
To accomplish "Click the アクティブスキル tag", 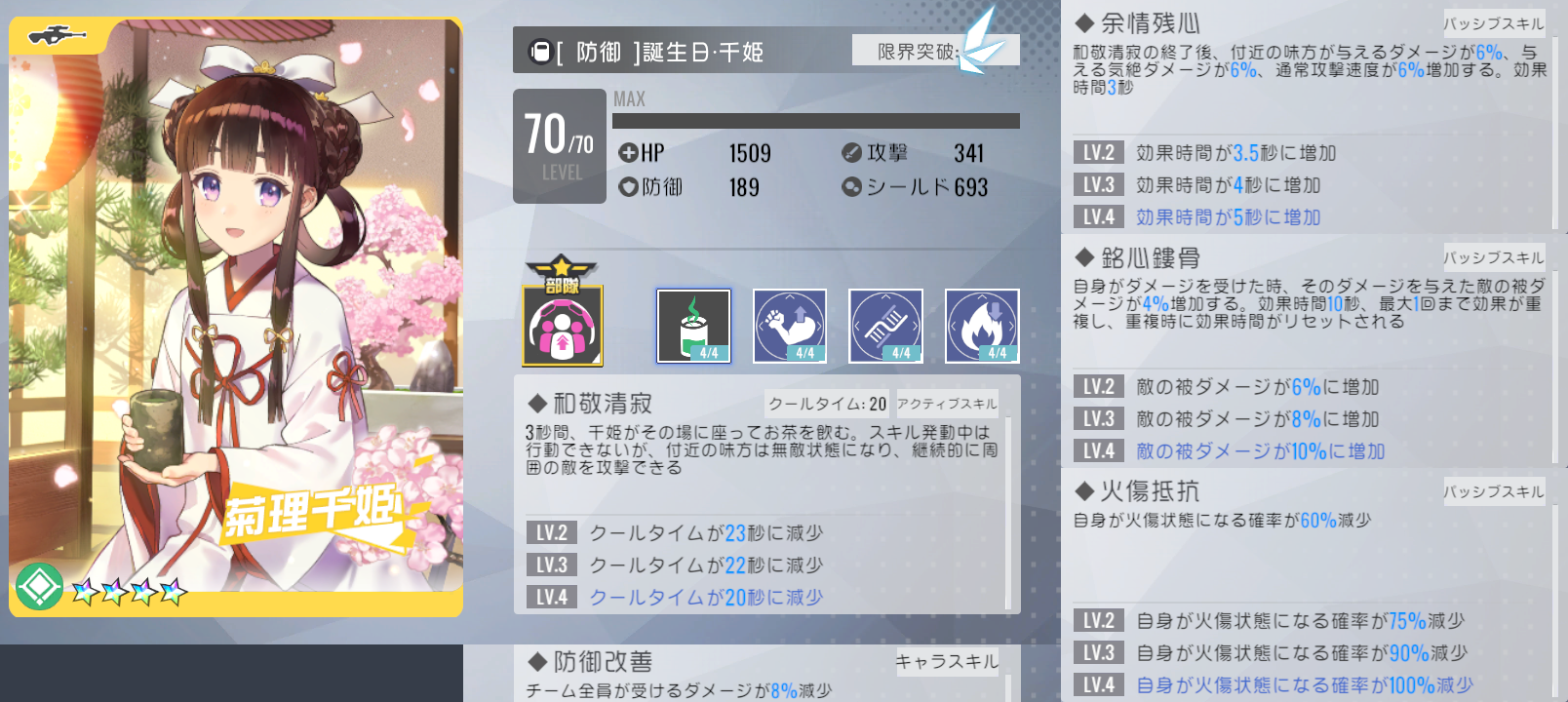I will [x=947, y=404].
